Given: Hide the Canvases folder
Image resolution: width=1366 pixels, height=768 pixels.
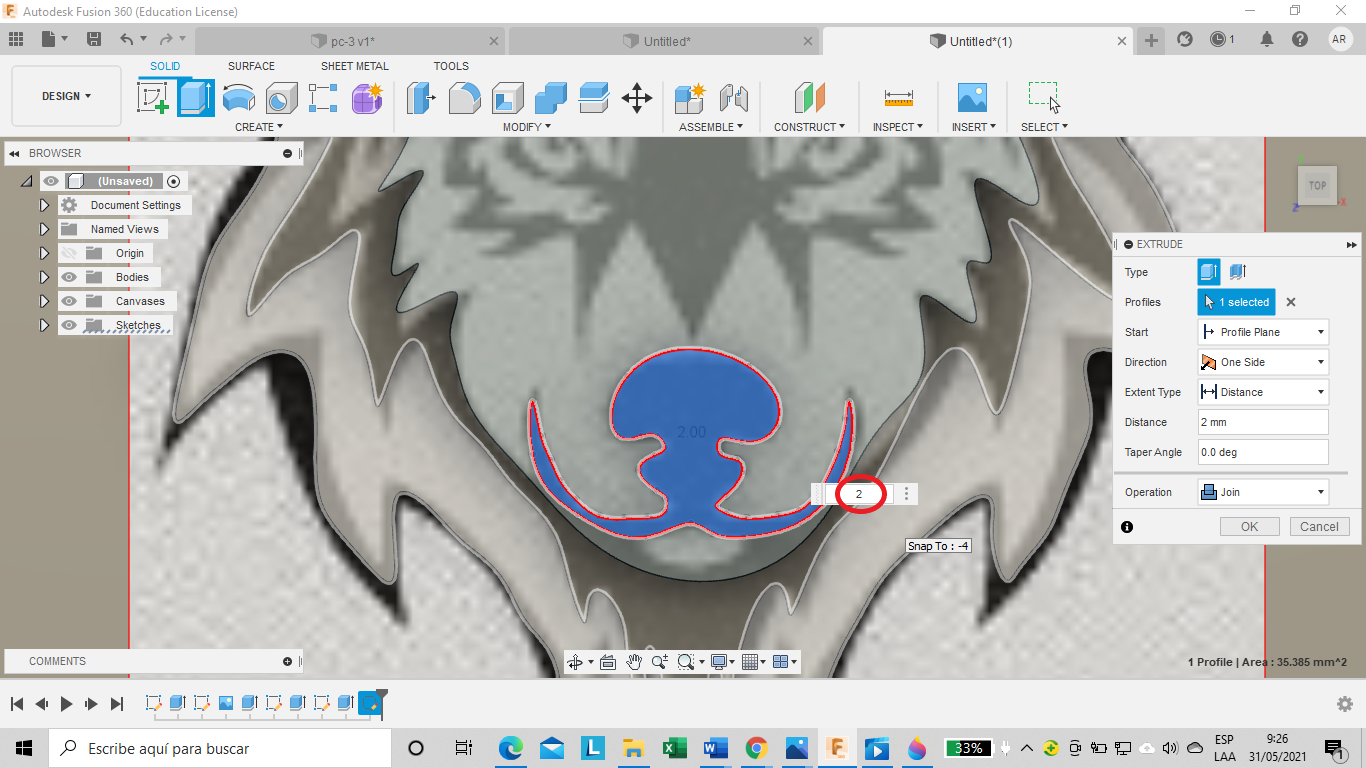Looking at the screenshot, I should [x=69, y=301].
